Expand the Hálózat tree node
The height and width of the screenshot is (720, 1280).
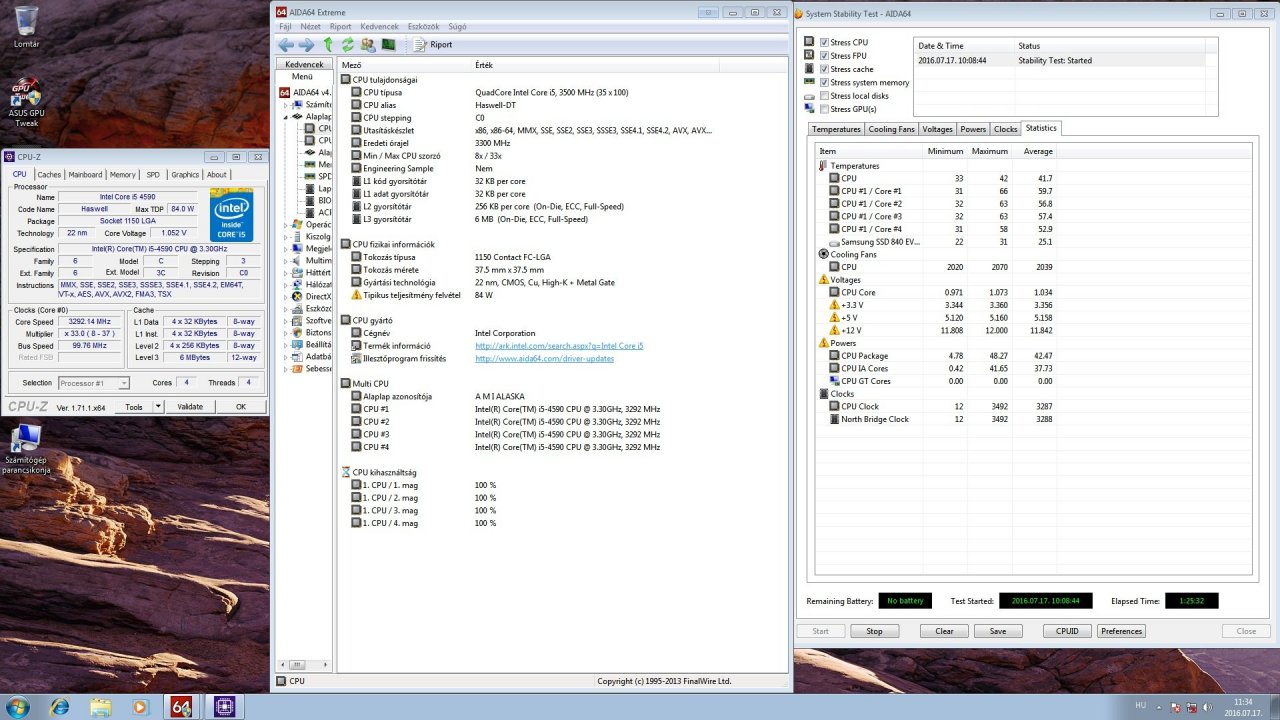tap(285, 284)
